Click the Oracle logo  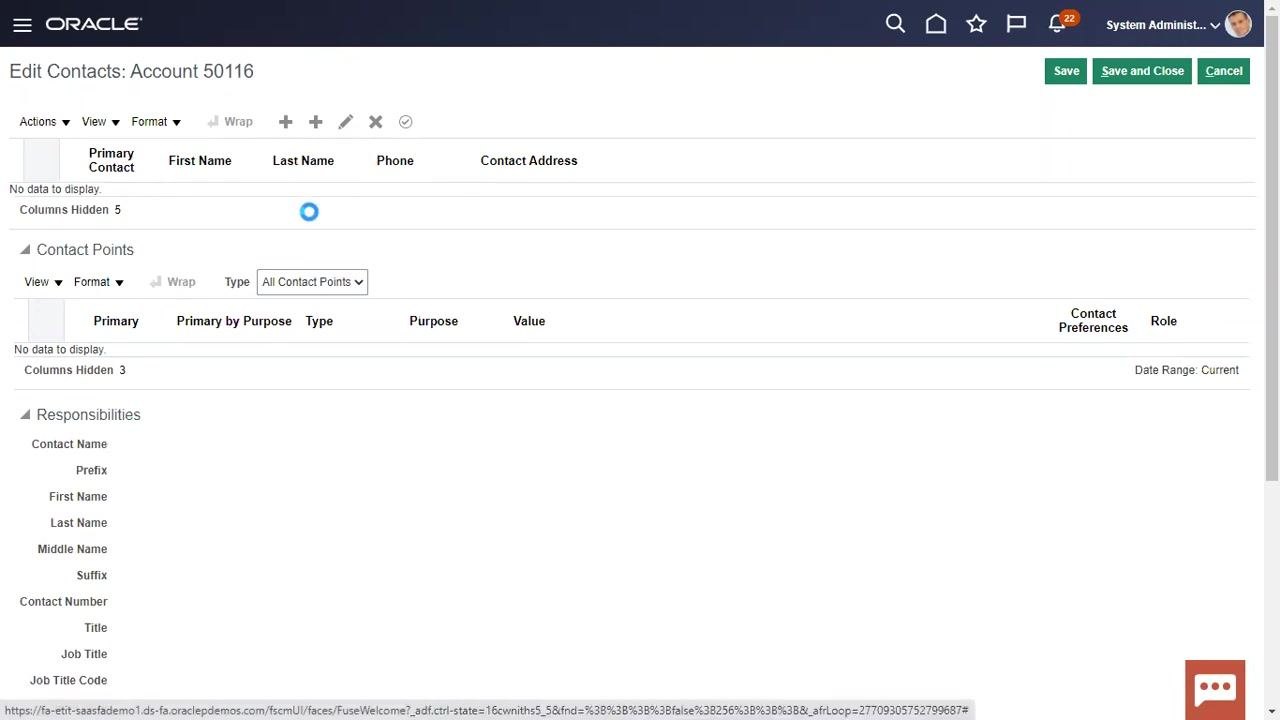[x=94, y=24]
